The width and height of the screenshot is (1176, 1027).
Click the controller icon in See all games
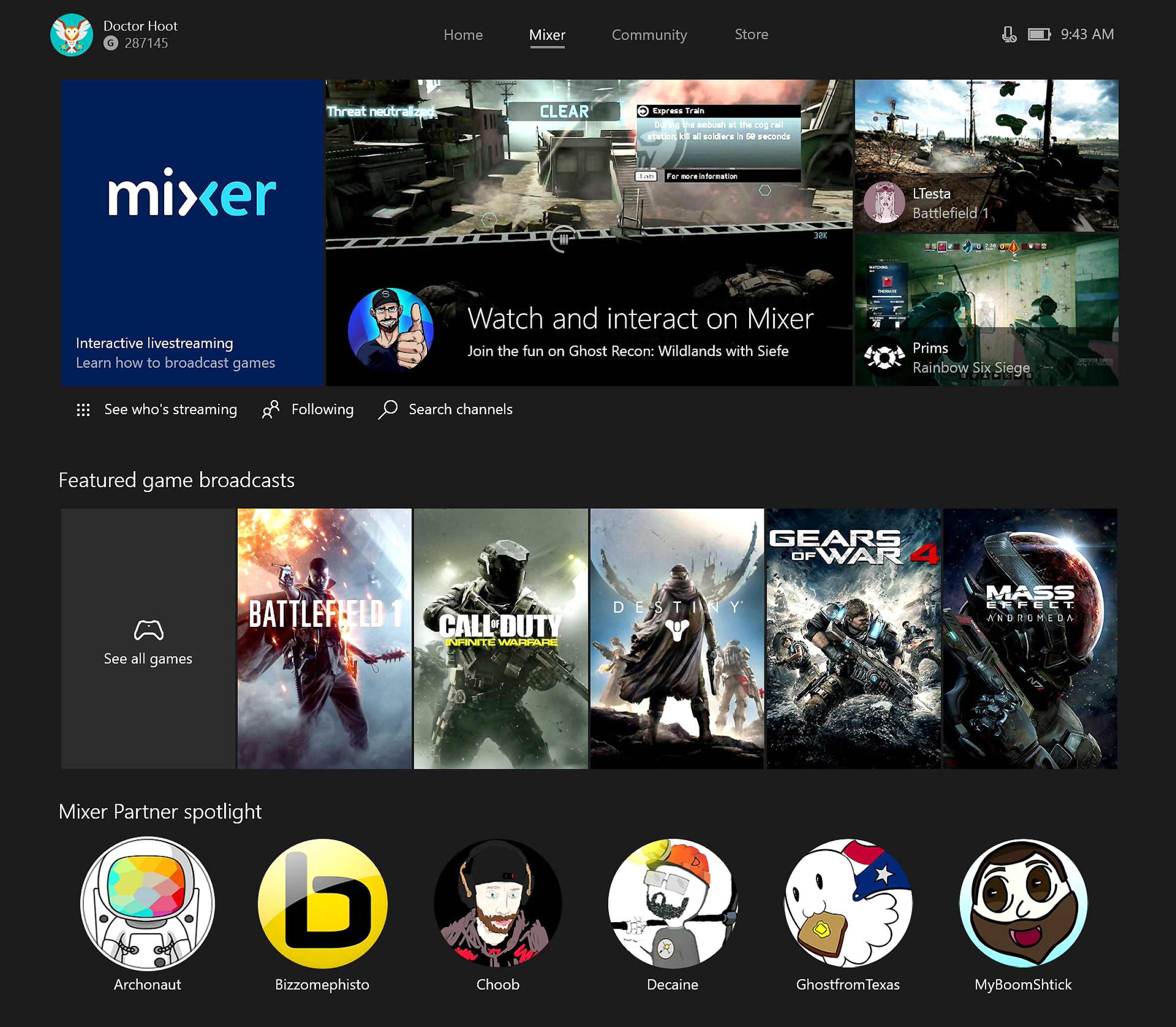pos(148,630)
